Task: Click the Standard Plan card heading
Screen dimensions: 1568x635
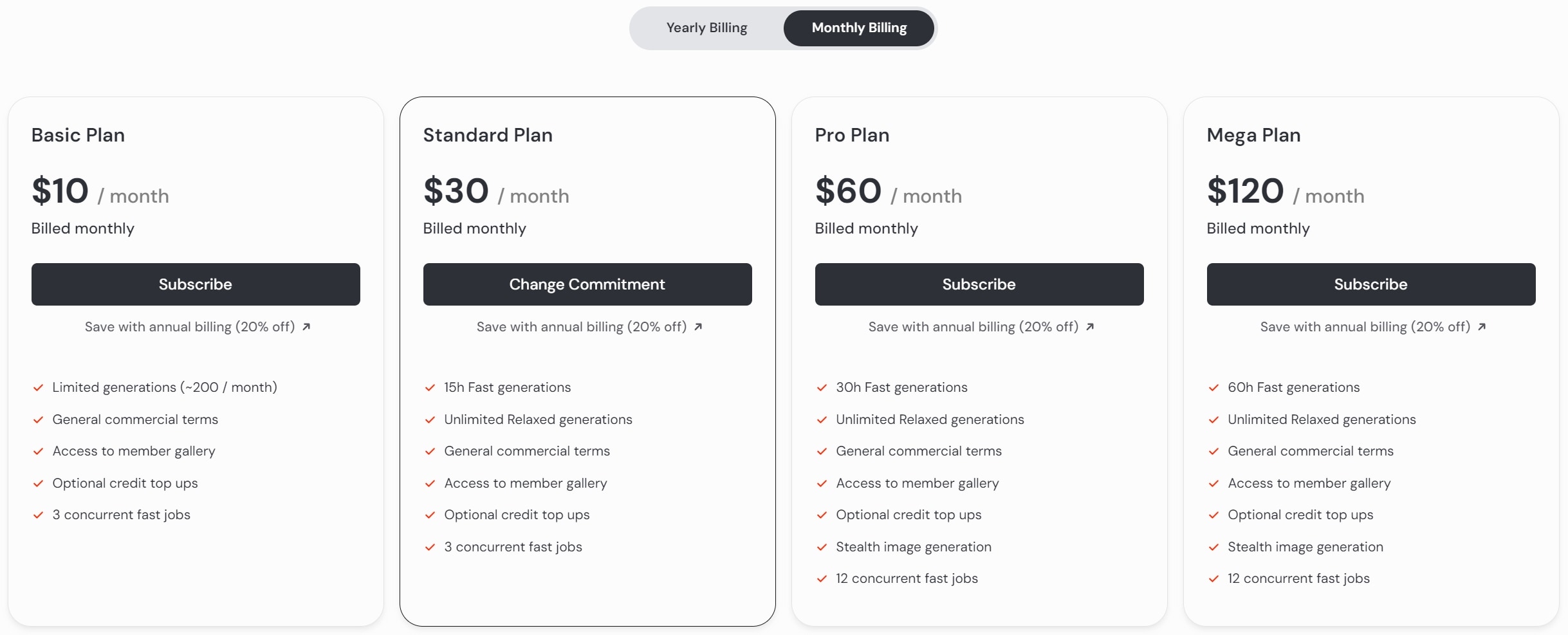Action: [488, 135]
